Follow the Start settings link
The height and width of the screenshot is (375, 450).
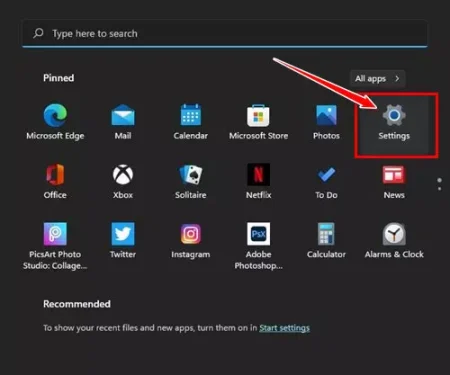coord(284,328)
